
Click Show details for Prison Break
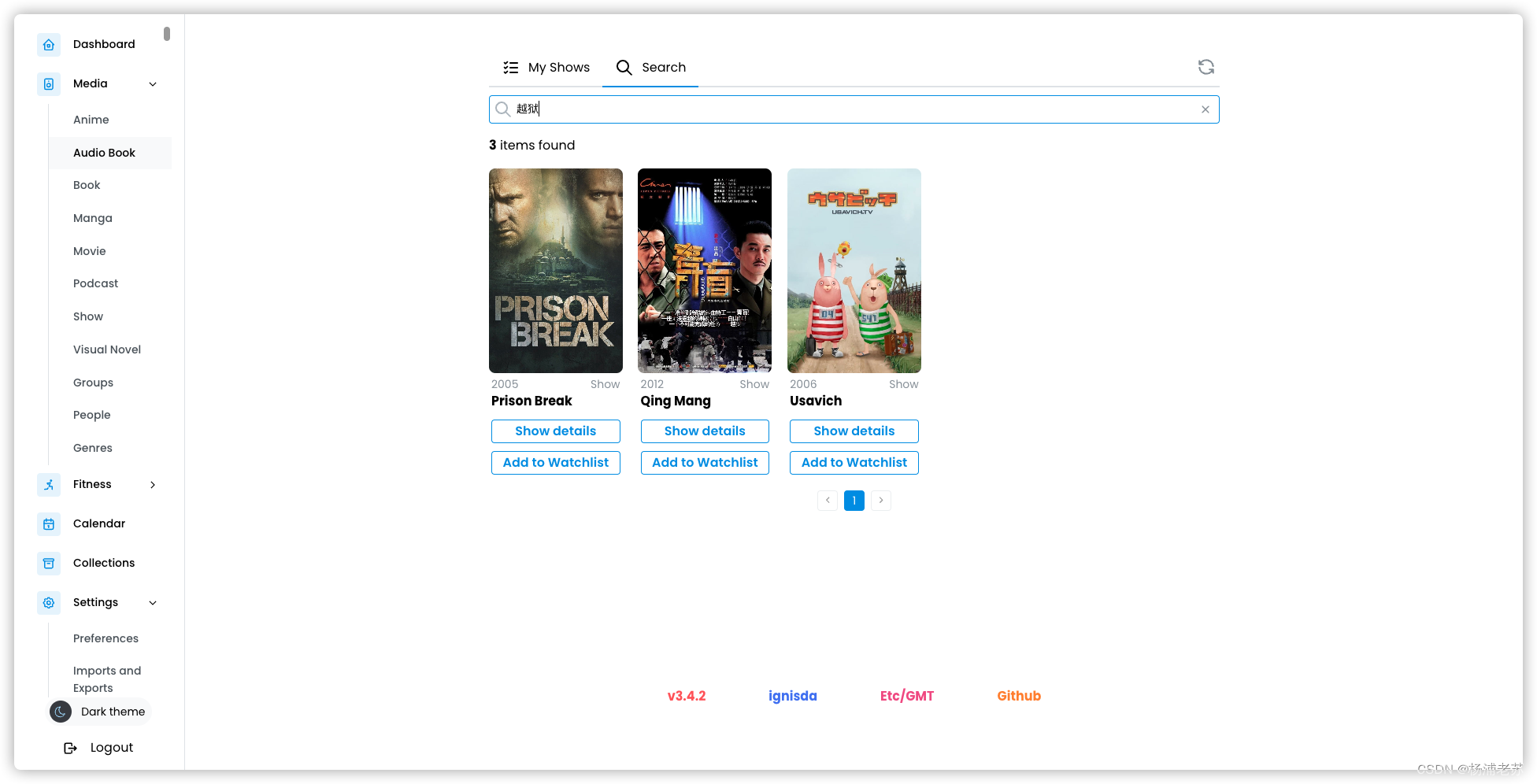556,431
